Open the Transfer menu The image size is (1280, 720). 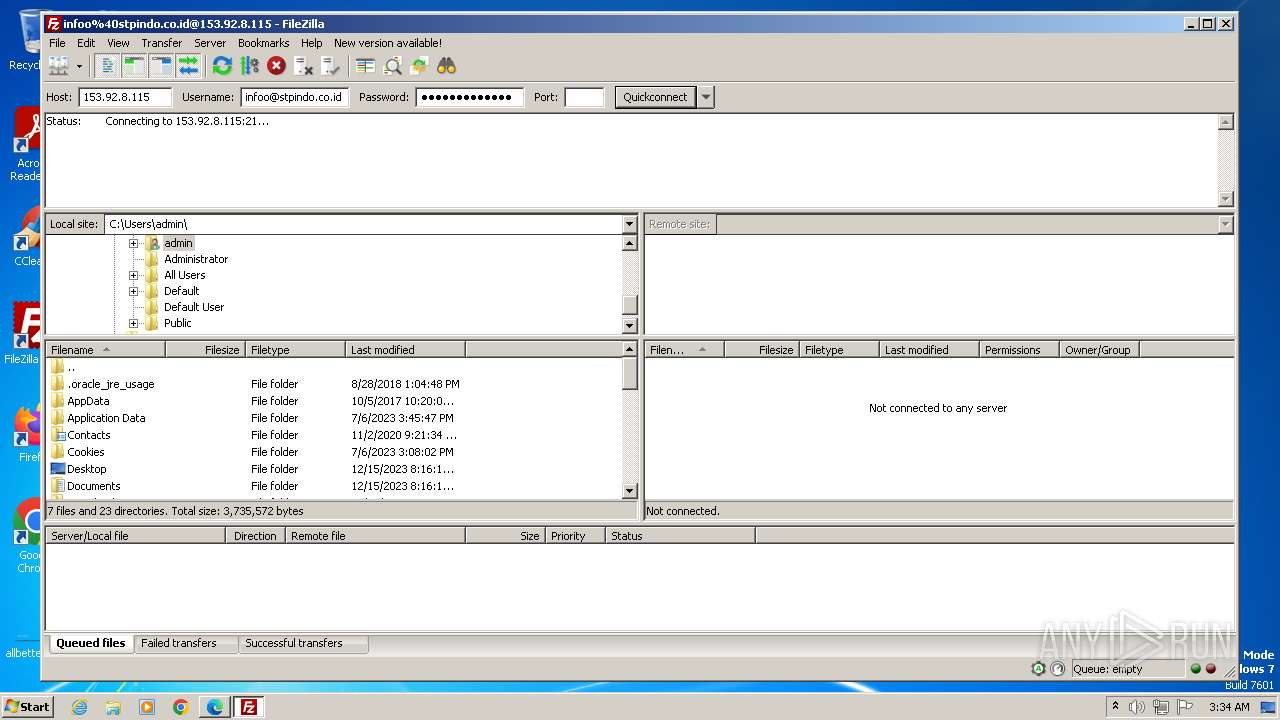coord(161,43)
